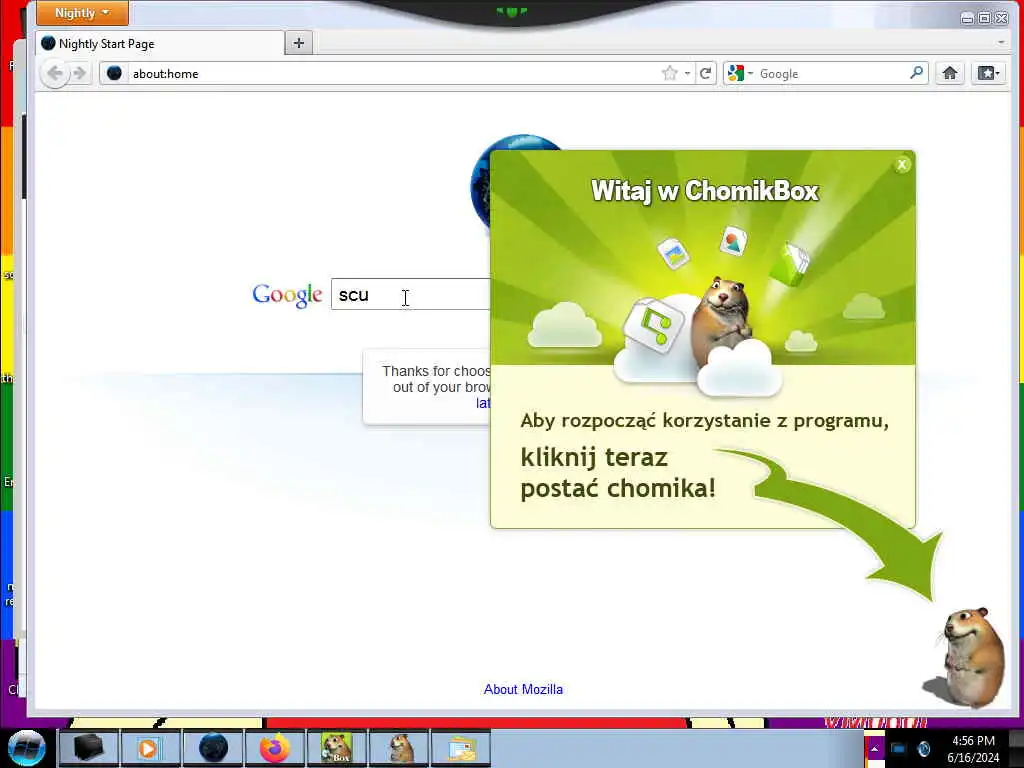
Task: Open a new tab with the plus button
Action: click(x=298, y=43)
